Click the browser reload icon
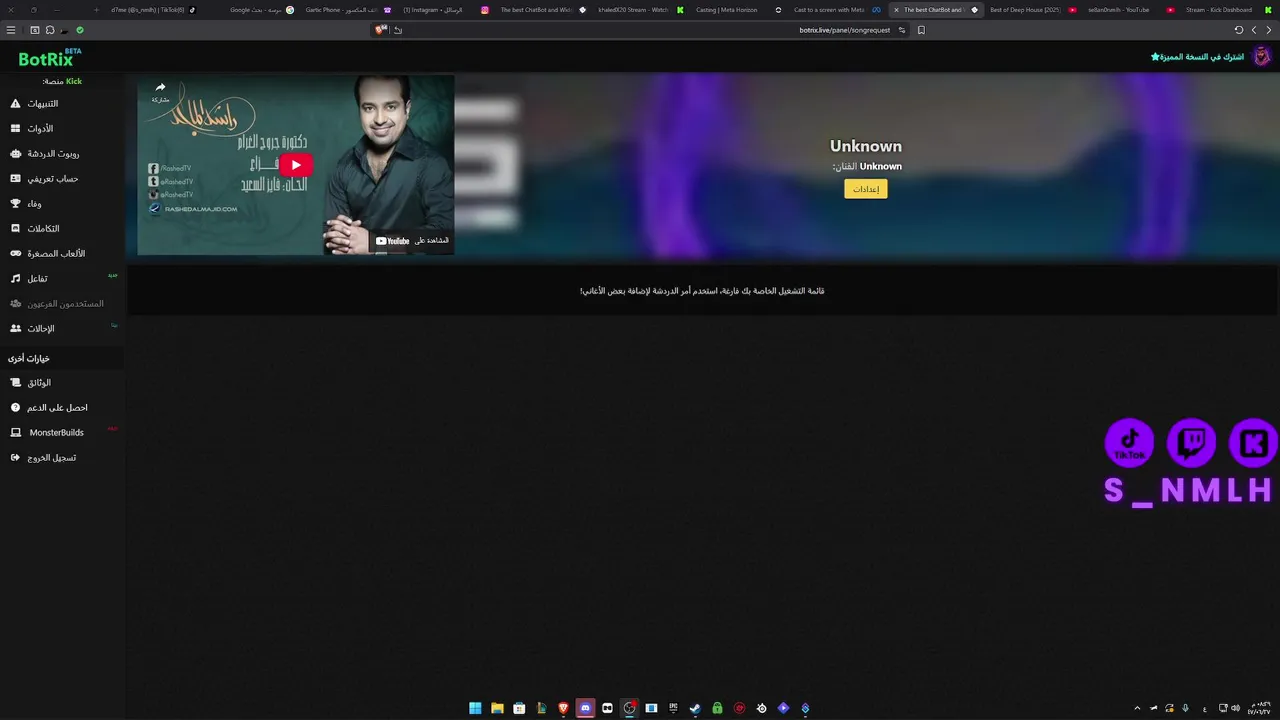 coord(1238,30)
